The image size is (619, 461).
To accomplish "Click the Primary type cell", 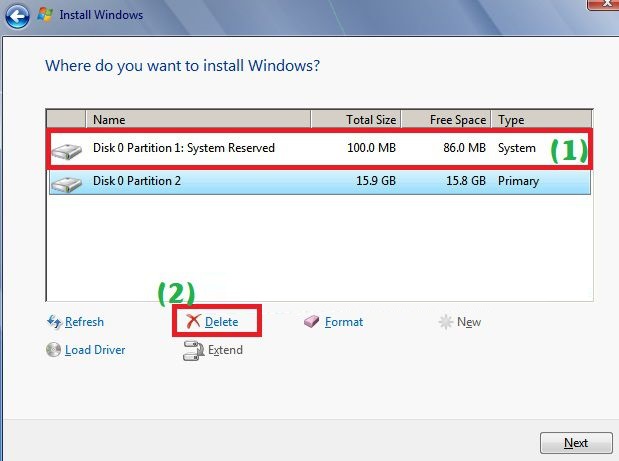I will pos(518,181).
